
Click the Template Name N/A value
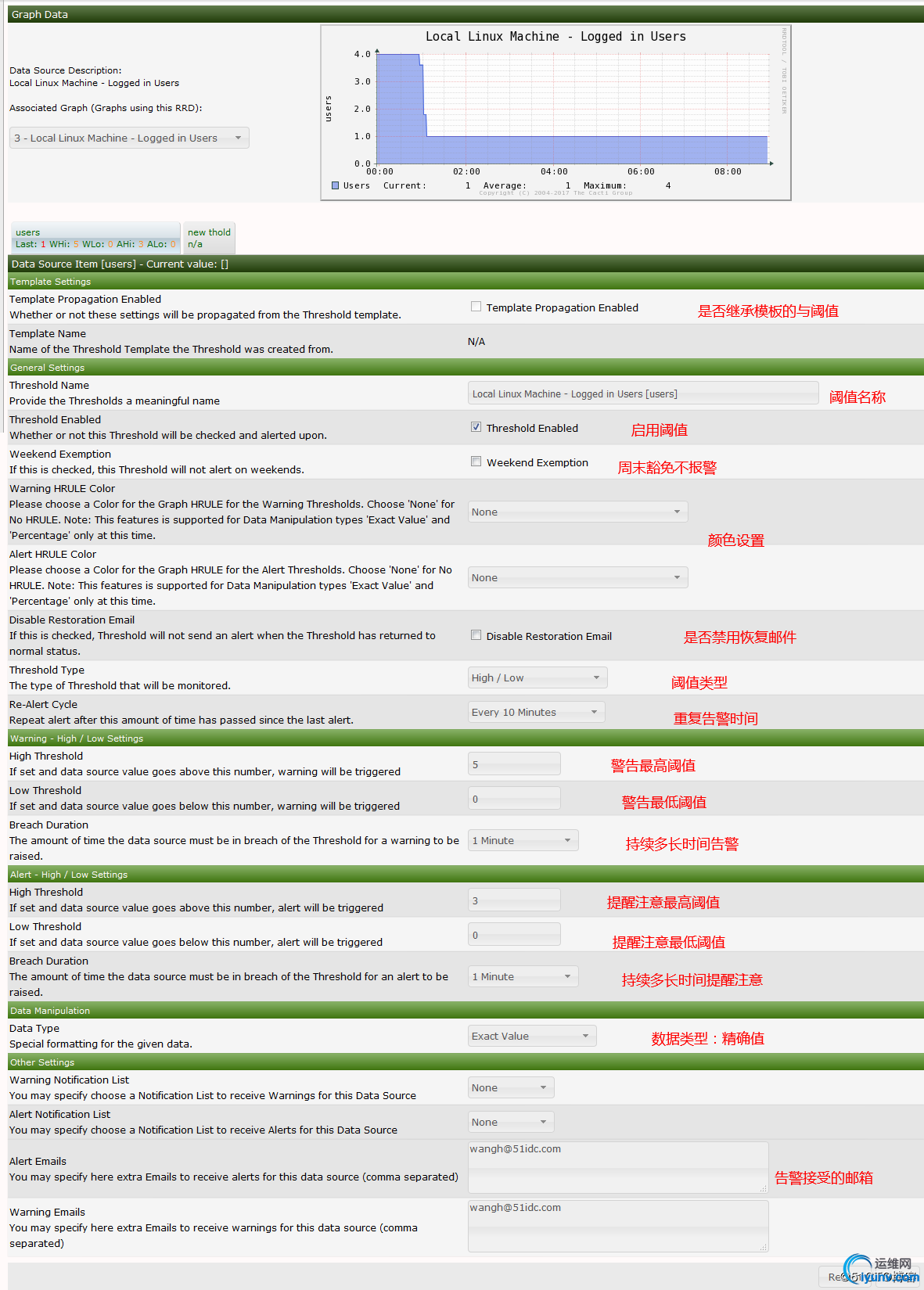click(x=476, y=341)
